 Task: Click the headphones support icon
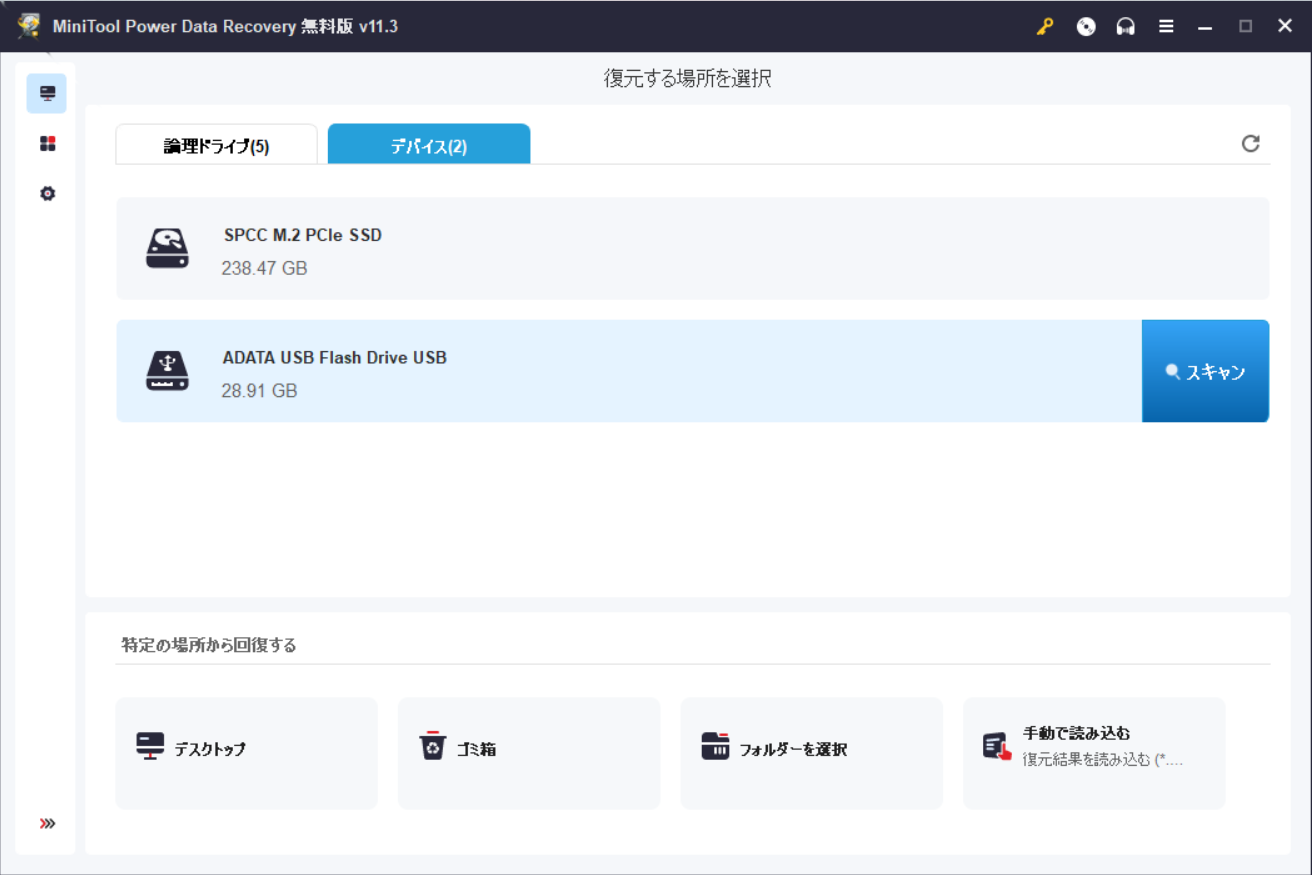1126,27
